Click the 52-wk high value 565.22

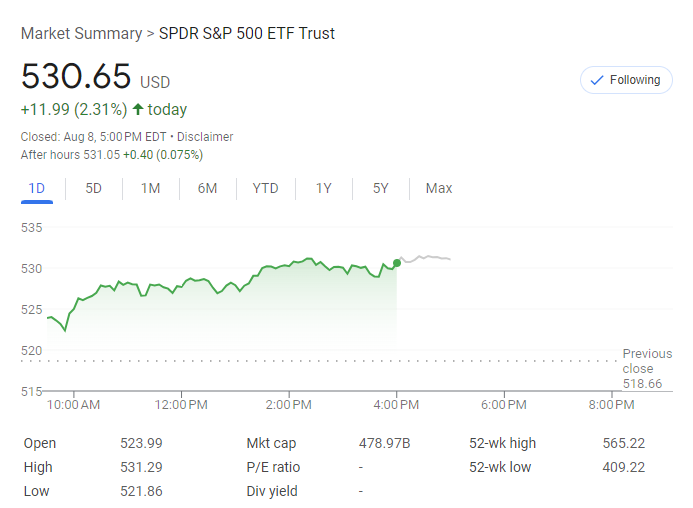pos(624,443)
